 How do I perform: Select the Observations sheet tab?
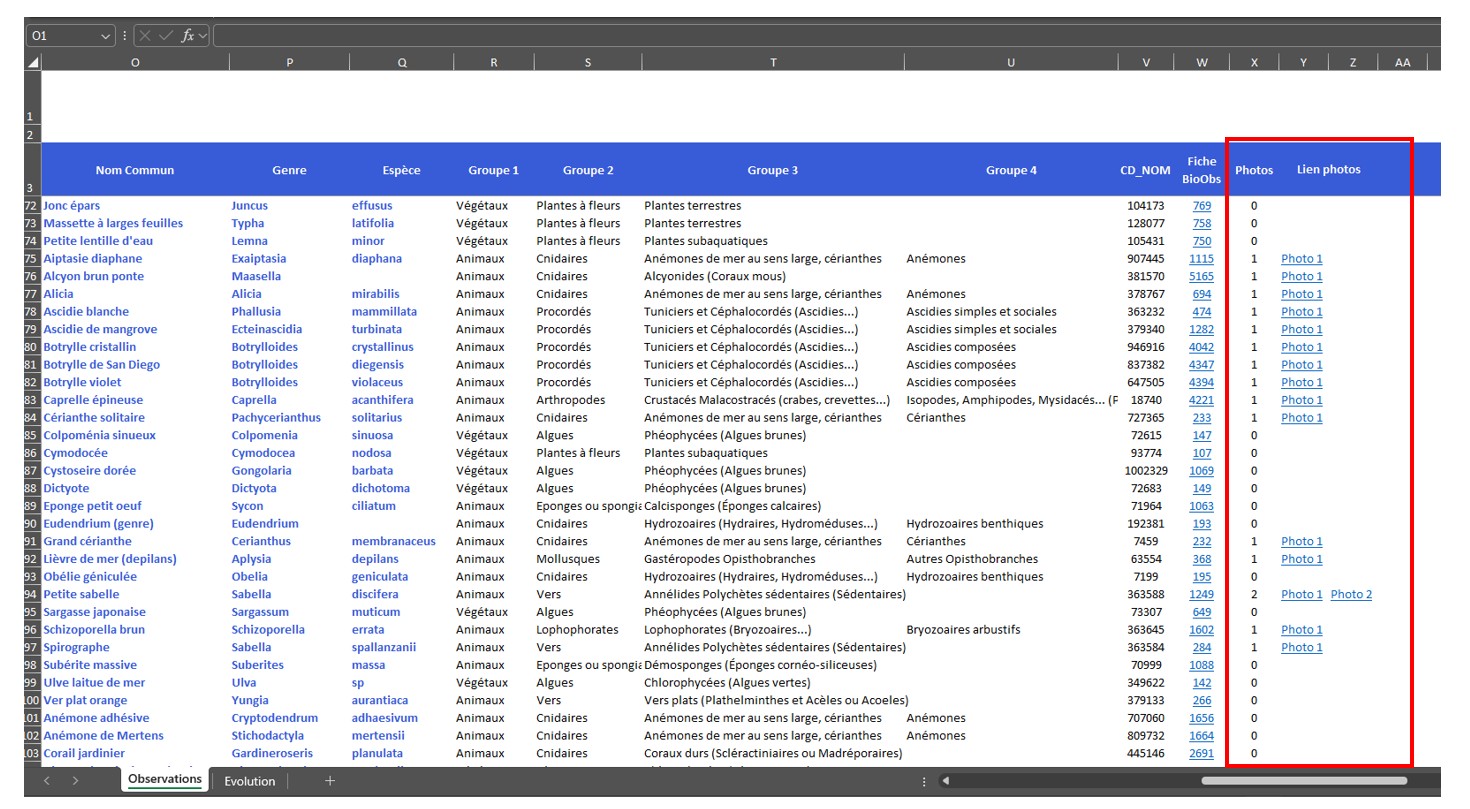pos(165,780)
